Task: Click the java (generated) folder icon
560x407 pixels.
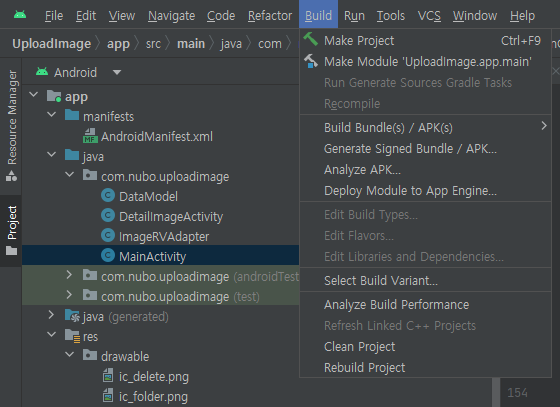Action: pyautogui.click(x=72, y=316)
